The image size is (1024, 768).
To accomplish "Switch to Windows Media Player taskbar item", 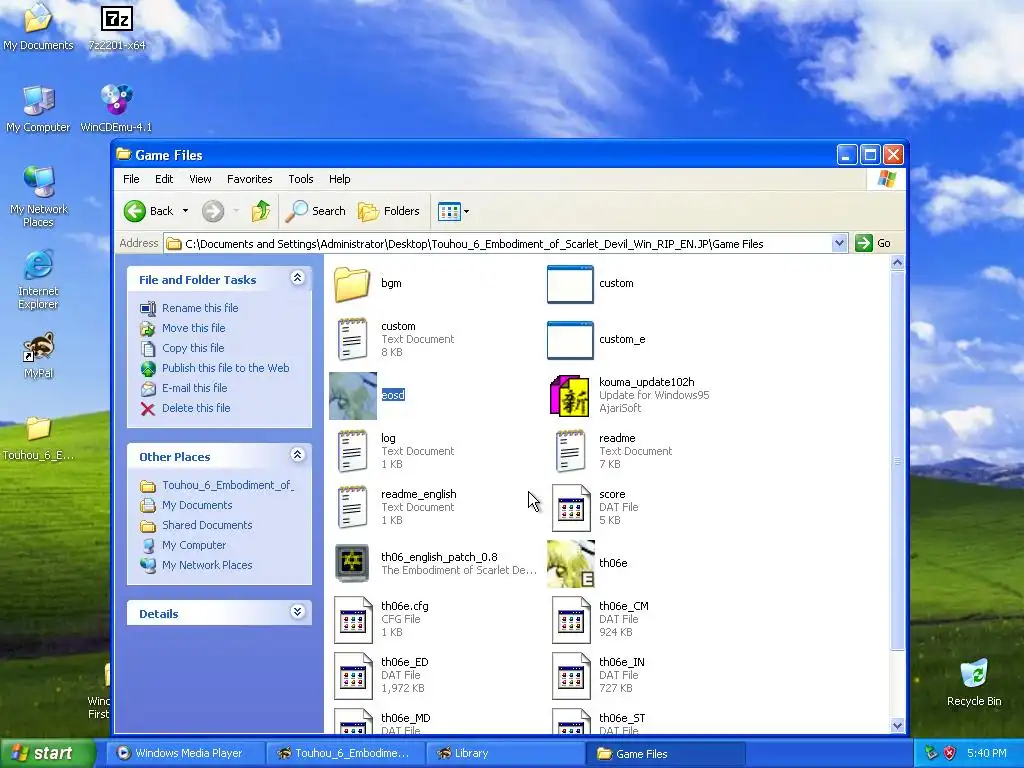I will click(x=185, y=754).
